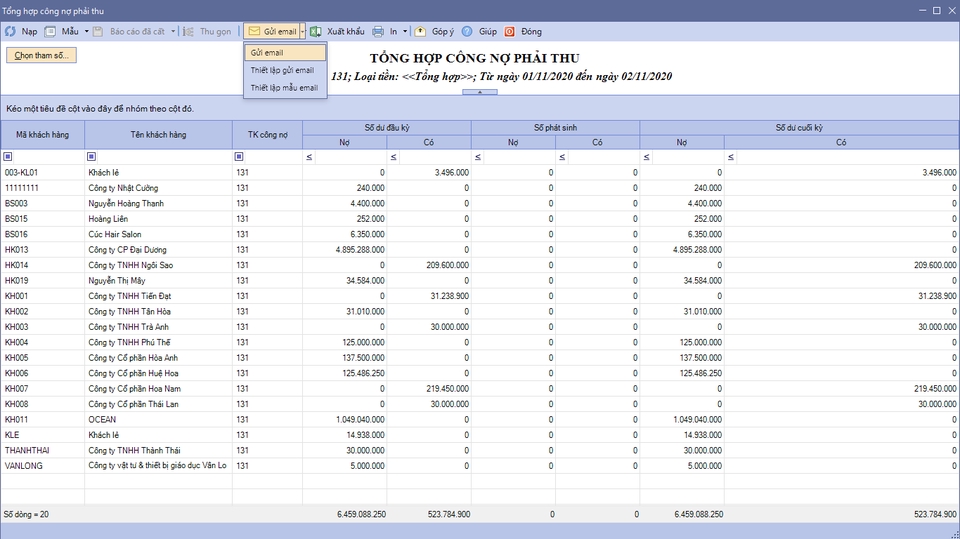960x539 pixels.
Task: Open comparison operator for Số dư đầu kỳ Nợ
Action: click(309, 157)
